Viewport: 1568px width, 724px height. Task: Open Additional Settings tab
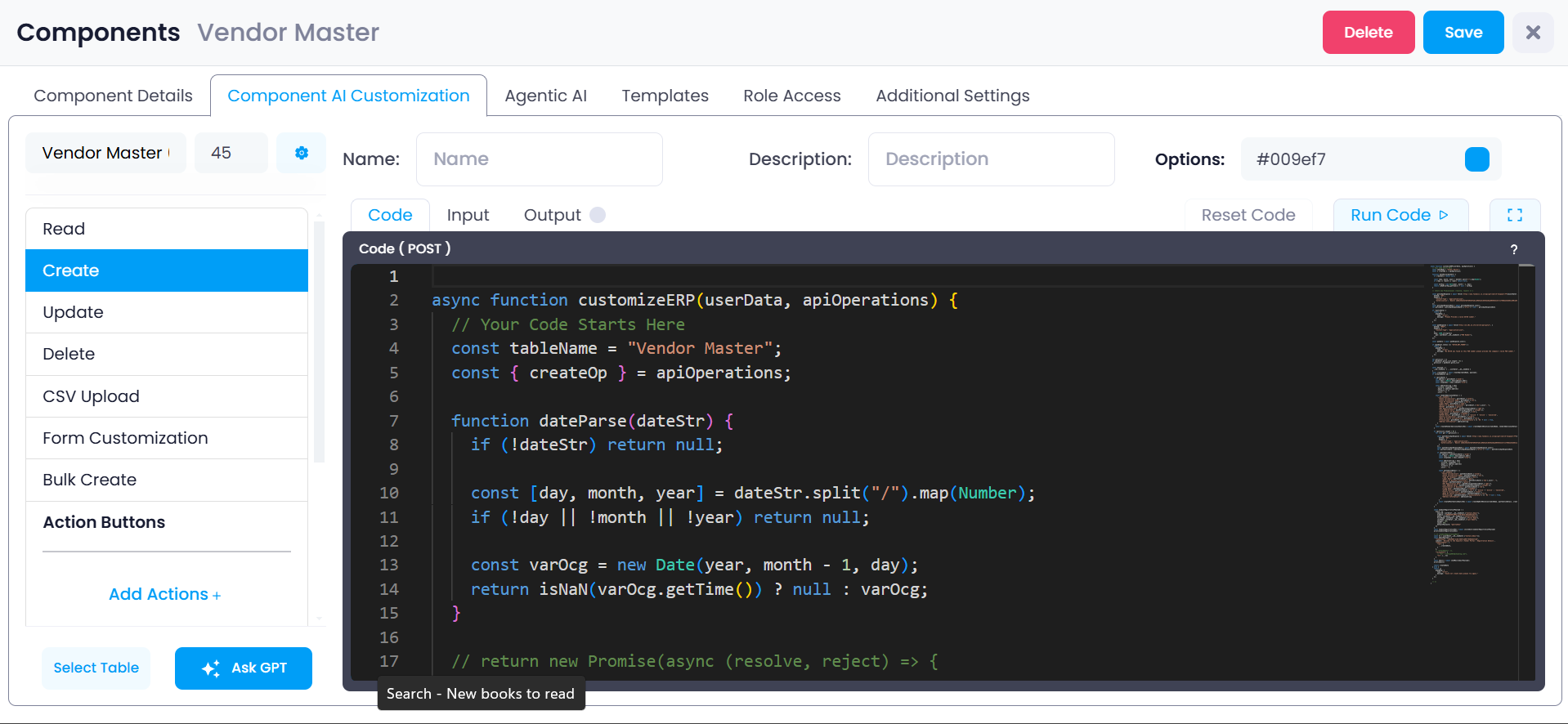tap(952, 96)
